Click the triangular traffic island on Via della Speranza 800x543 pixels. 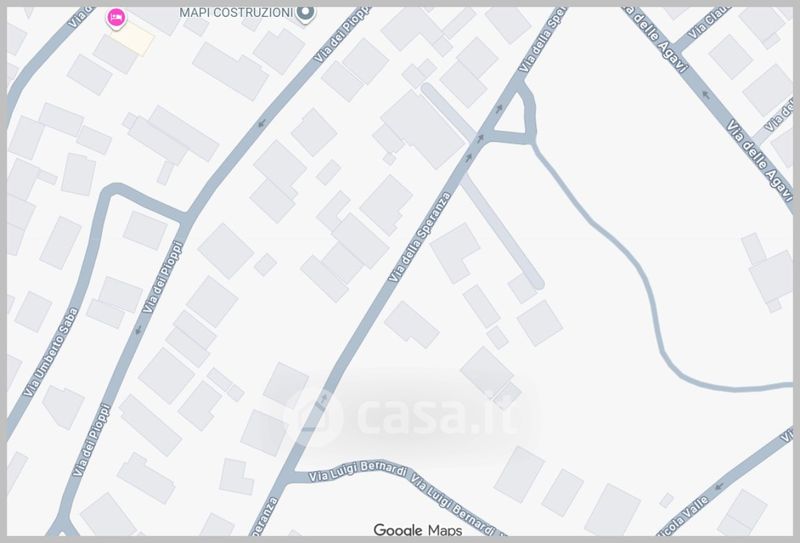click(512, 116)
